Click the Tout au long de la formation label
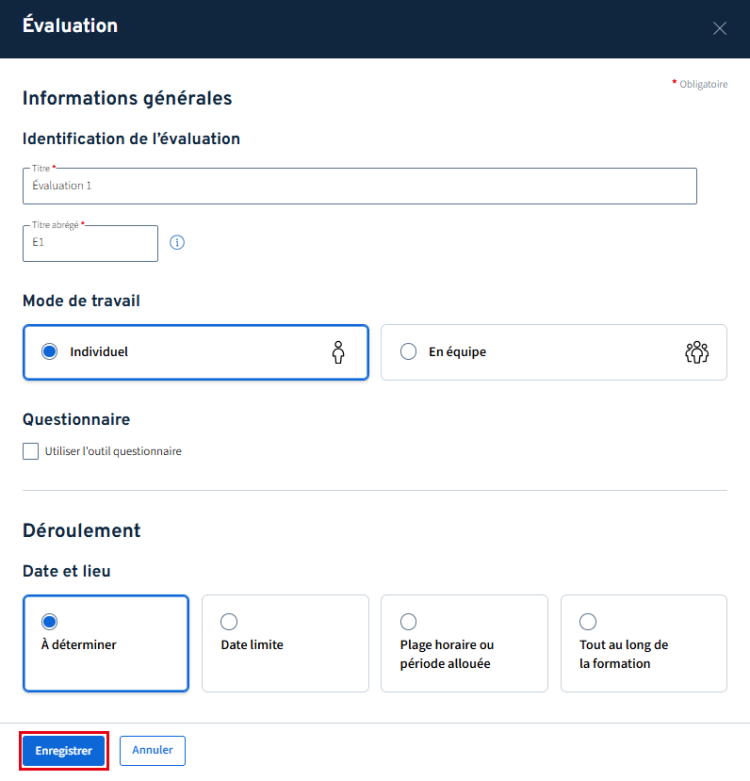The height and width of the screenshot is (781, 750). (x=623, y=654)
